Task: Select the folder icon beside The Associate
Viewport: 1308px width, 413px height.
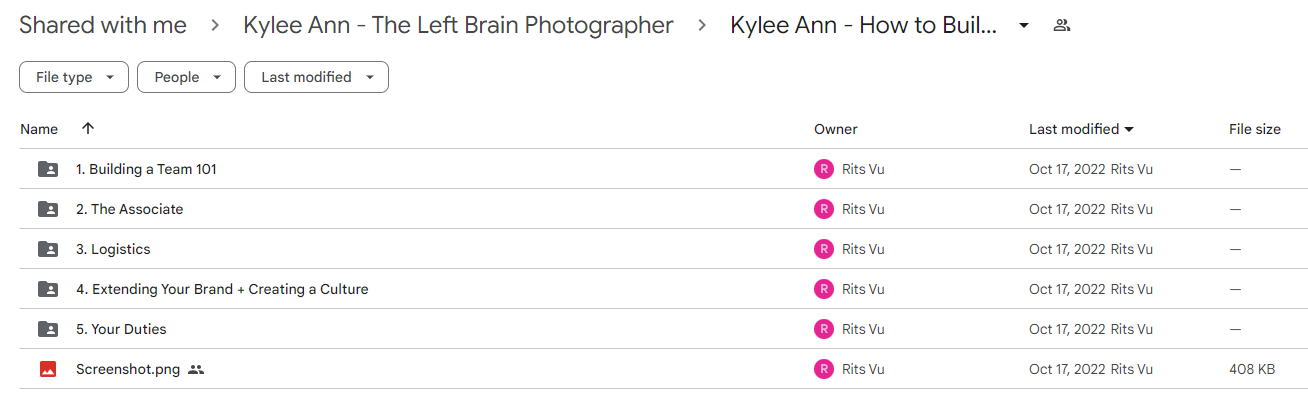Action: point(48,209)
